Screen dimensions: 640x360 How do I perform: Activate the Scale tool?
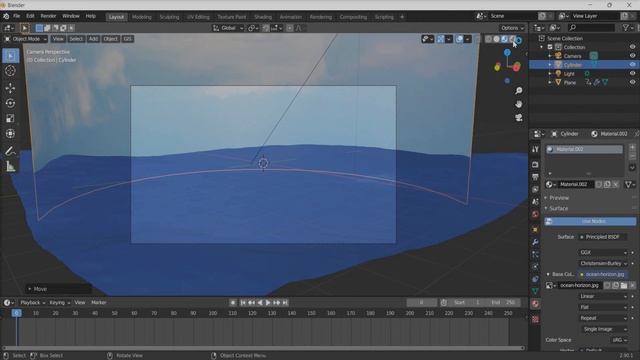click(x=11, y=118)
